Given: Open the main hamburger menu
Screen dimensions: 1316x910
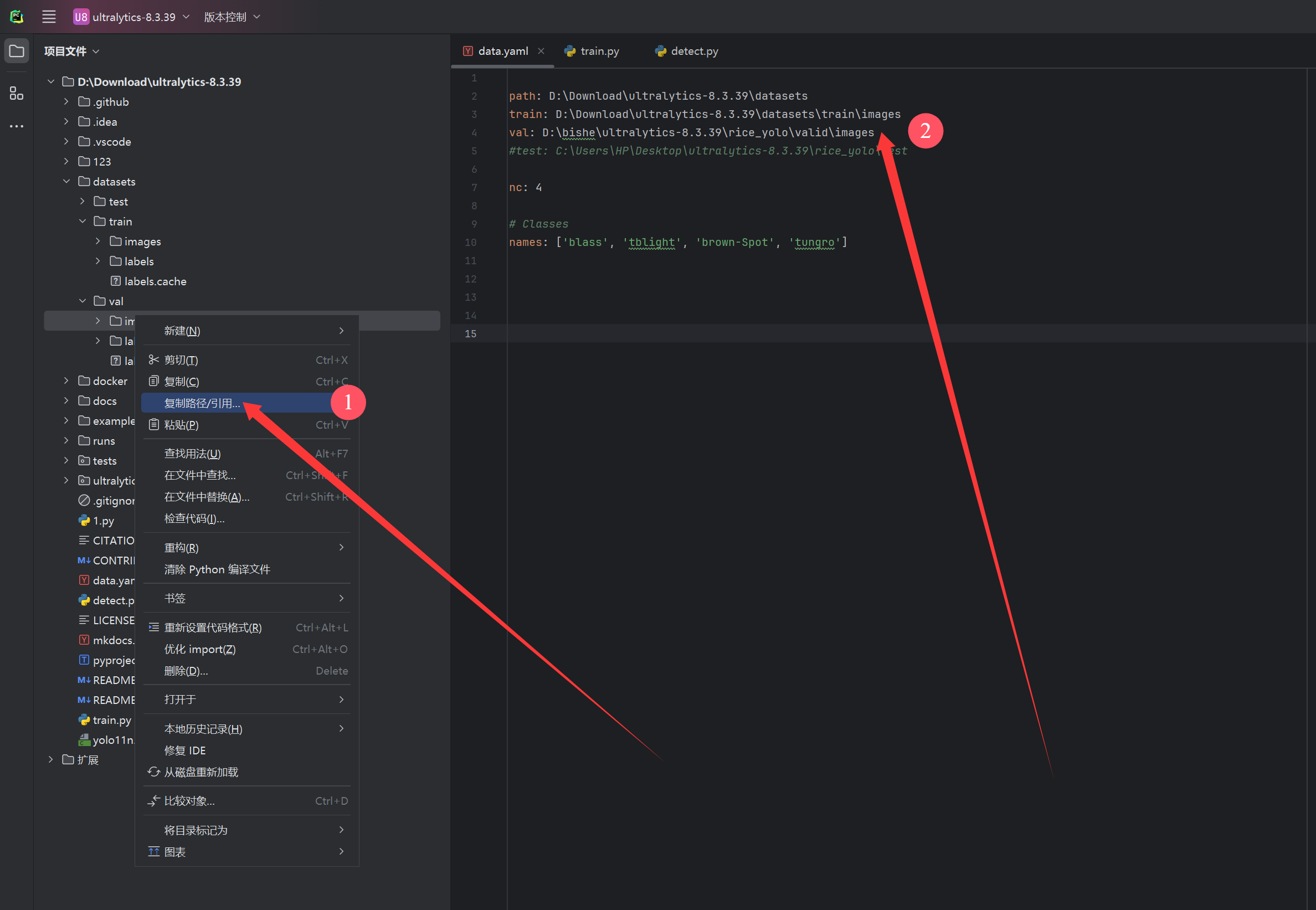Looking at the screenshot, I should 49,17.
